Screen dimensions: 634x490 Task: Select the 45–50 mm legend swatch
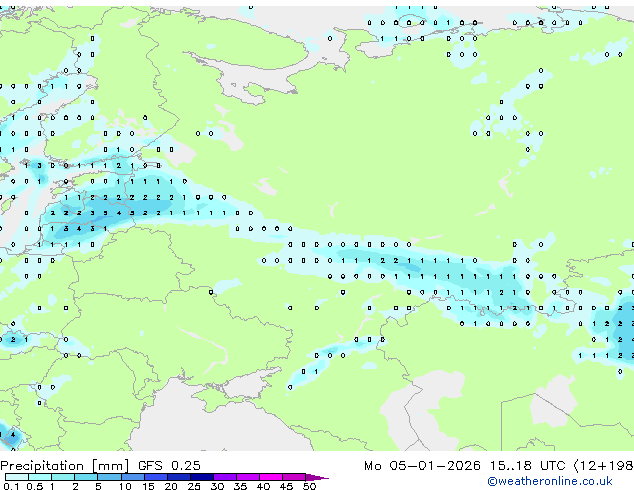click(294, 477)
